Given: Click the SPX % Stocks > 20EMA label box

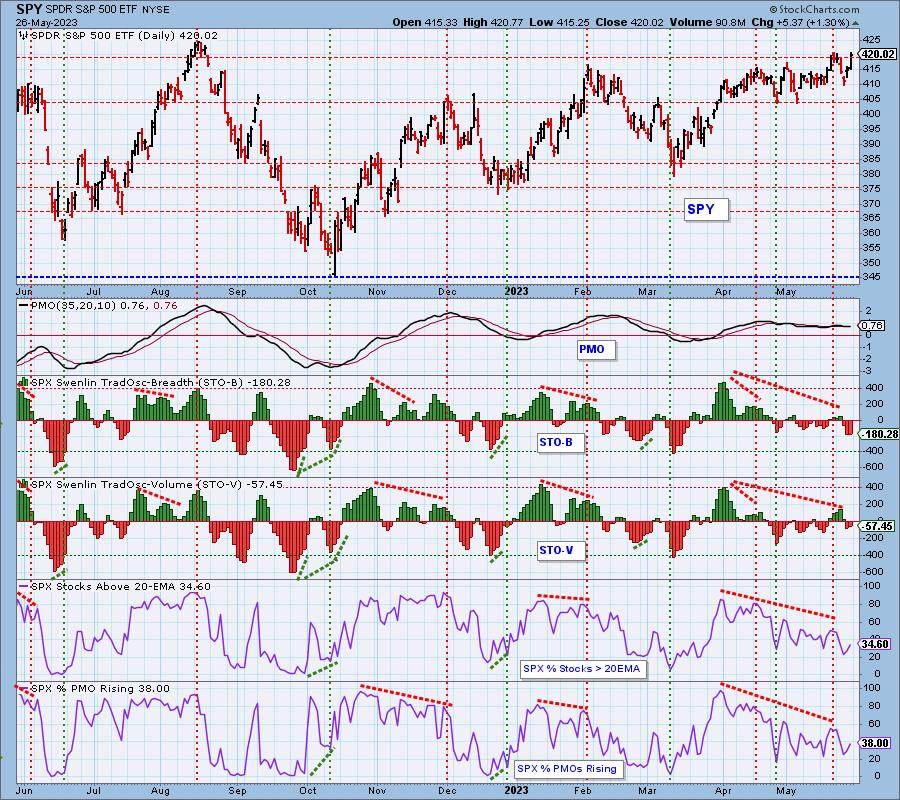Looking at the screenshot, I should click(x=584, y=669).
